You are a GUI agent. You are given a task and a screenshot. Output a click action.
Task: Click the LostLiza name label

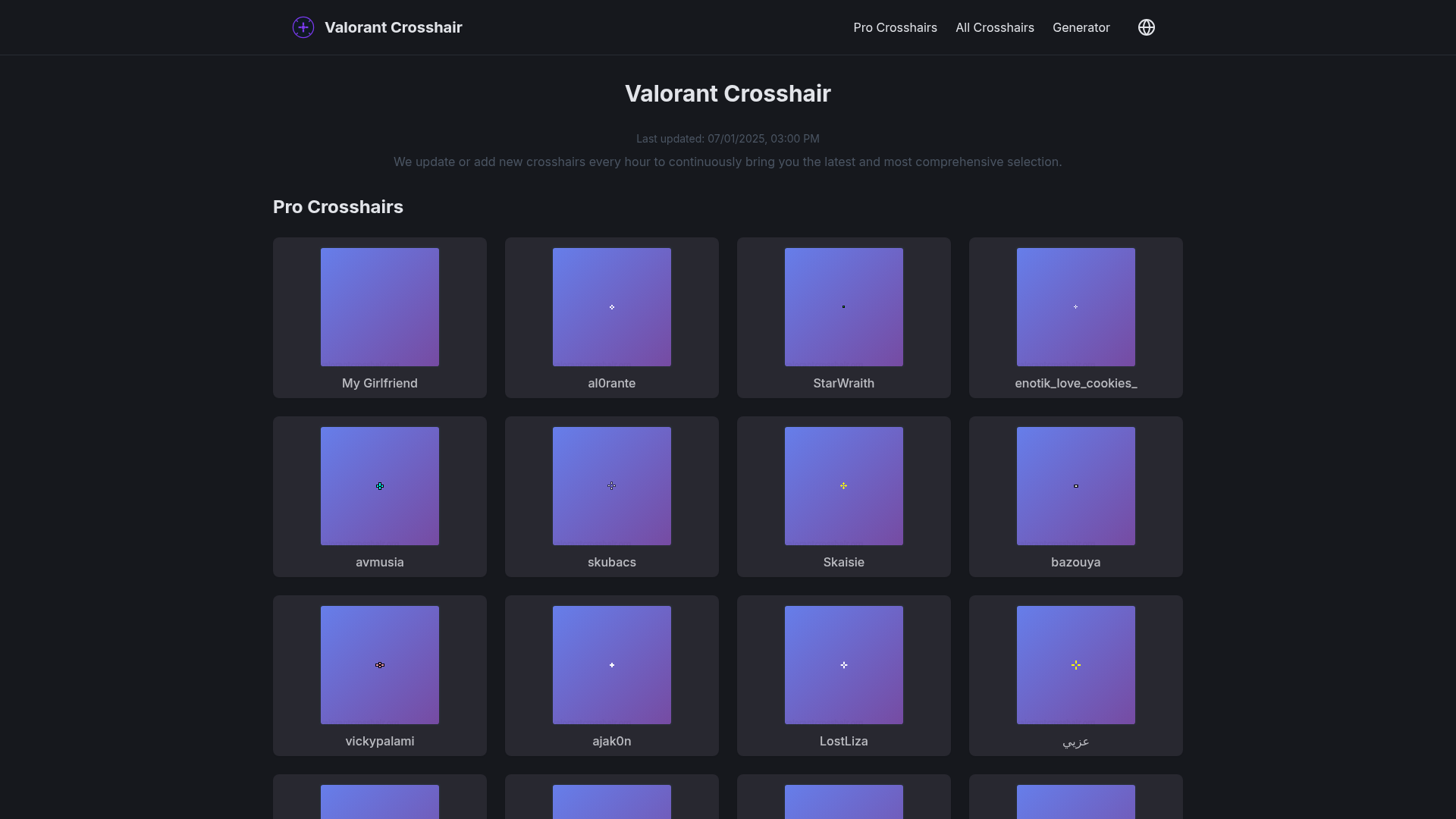tap(844, 741)
